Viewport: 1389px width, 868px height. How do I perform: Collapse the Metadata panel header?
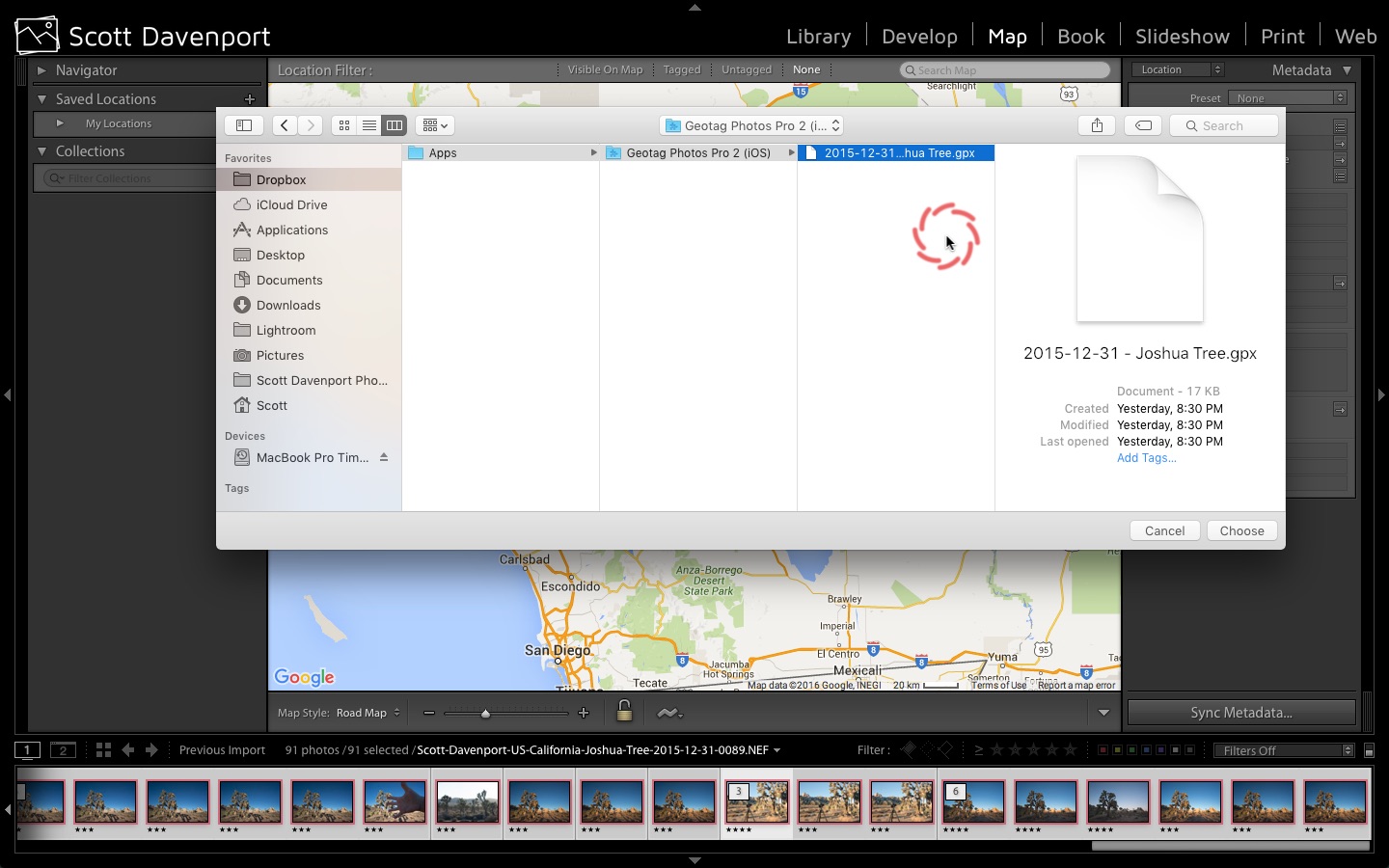(x=1348, y=70)
